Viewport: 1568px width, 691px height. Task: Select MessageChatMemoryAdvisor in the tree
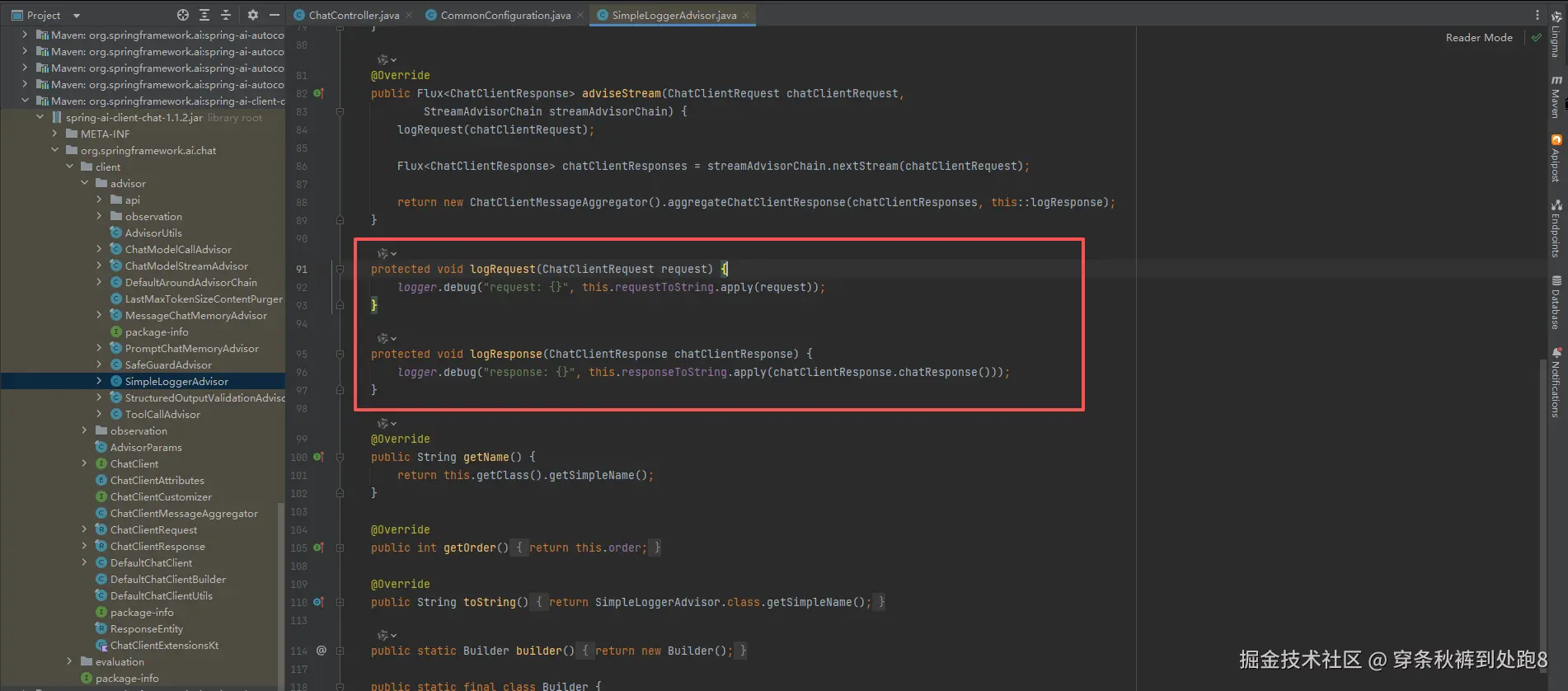point(195,315)
